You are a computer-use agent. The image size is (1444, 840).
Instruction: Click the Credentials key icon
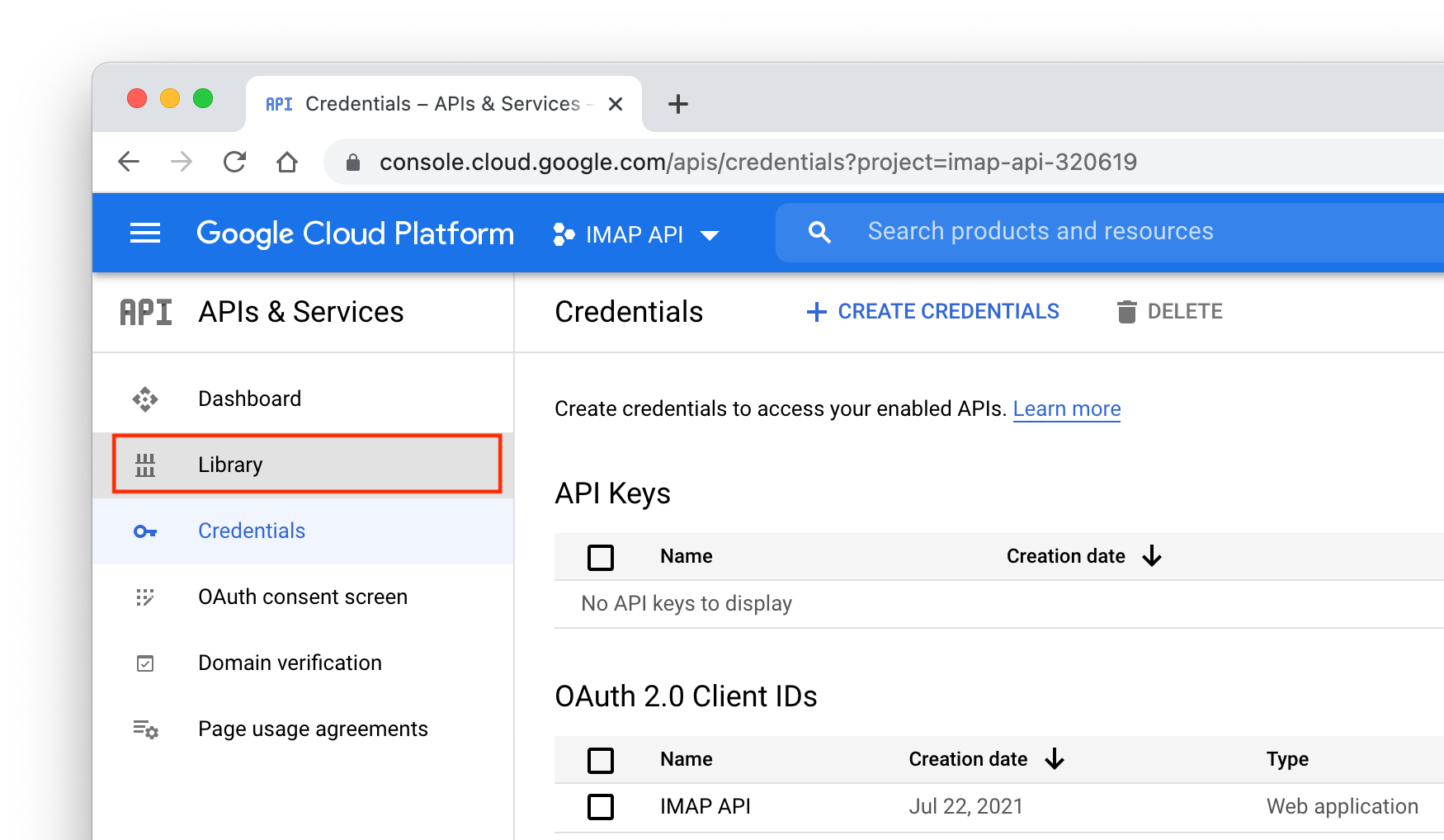145,531
